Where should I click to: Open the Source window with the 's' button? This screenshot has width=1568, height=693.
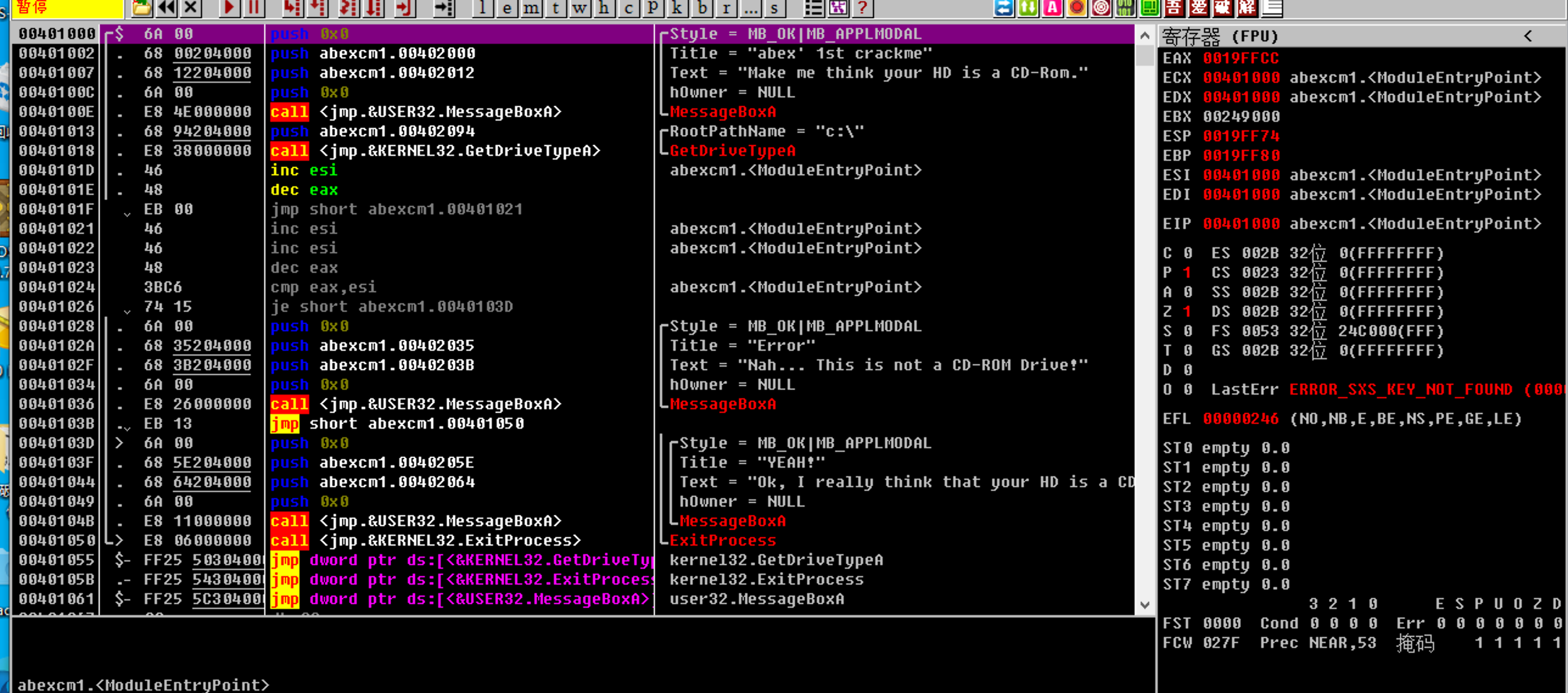(774, 8)
